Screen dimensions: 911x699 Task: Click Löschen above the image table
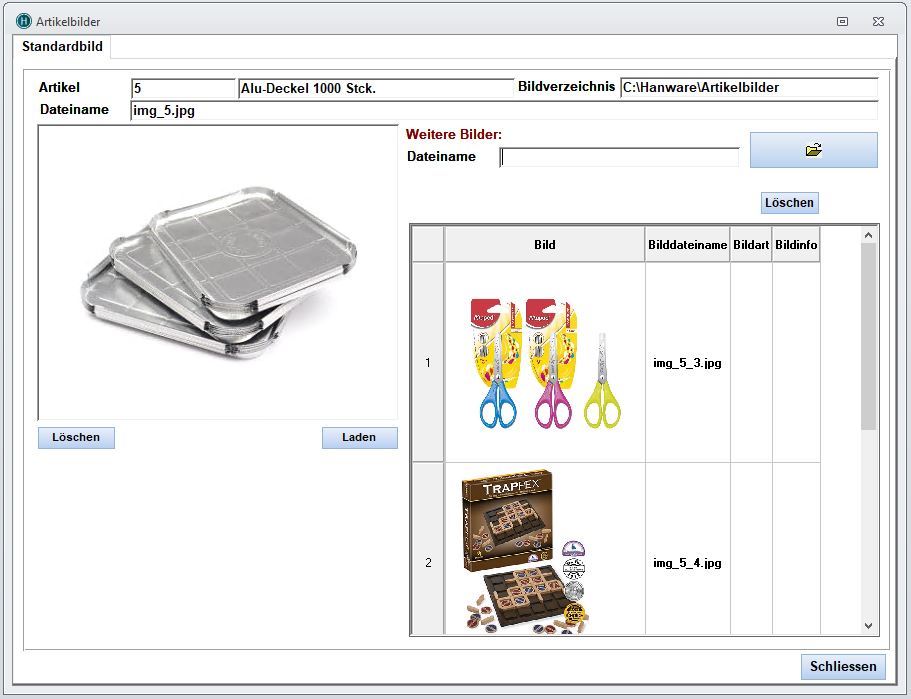click(789, 203)
